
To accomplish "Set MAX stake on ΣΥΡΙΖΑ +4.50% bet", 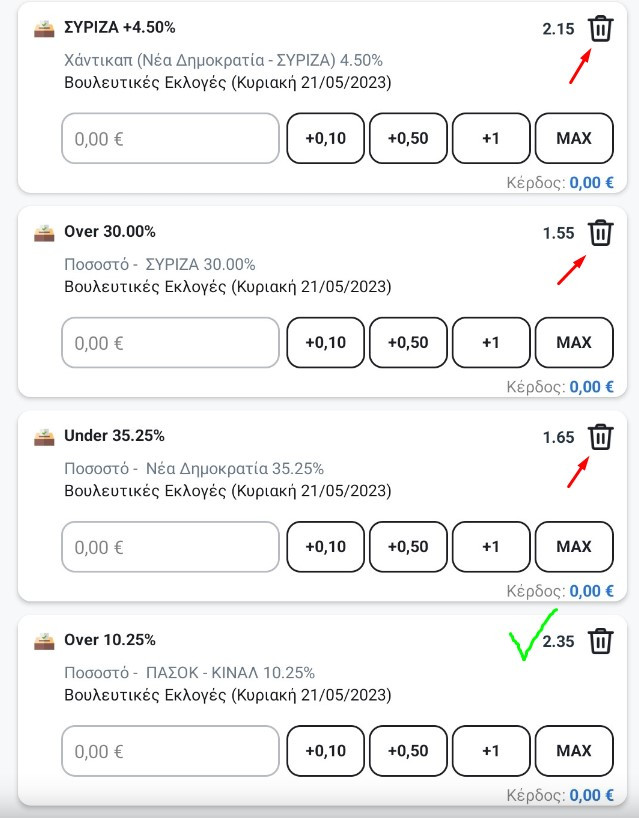I will coord(574,138).
